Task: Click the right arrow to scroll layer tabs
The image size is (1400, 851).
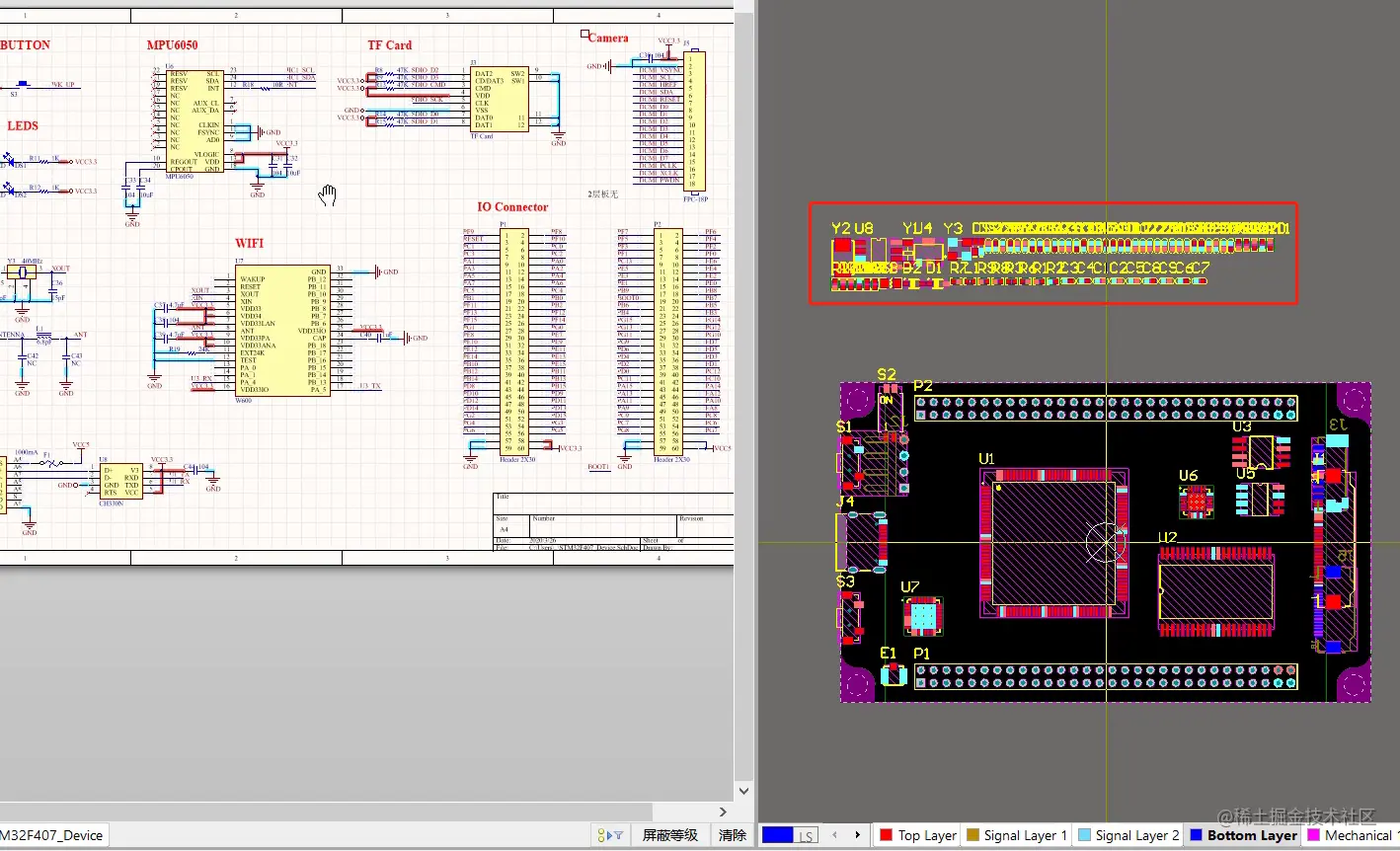Action: pos(857,835)
